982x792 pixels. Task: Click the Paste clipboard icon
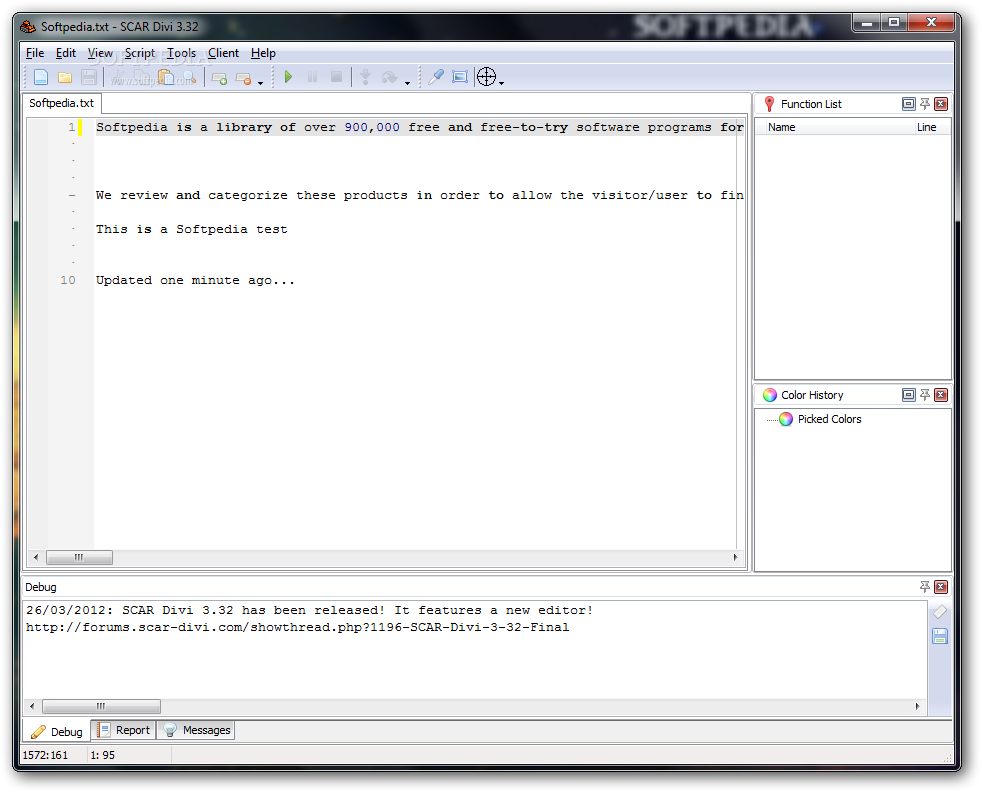tap(166, 77)
